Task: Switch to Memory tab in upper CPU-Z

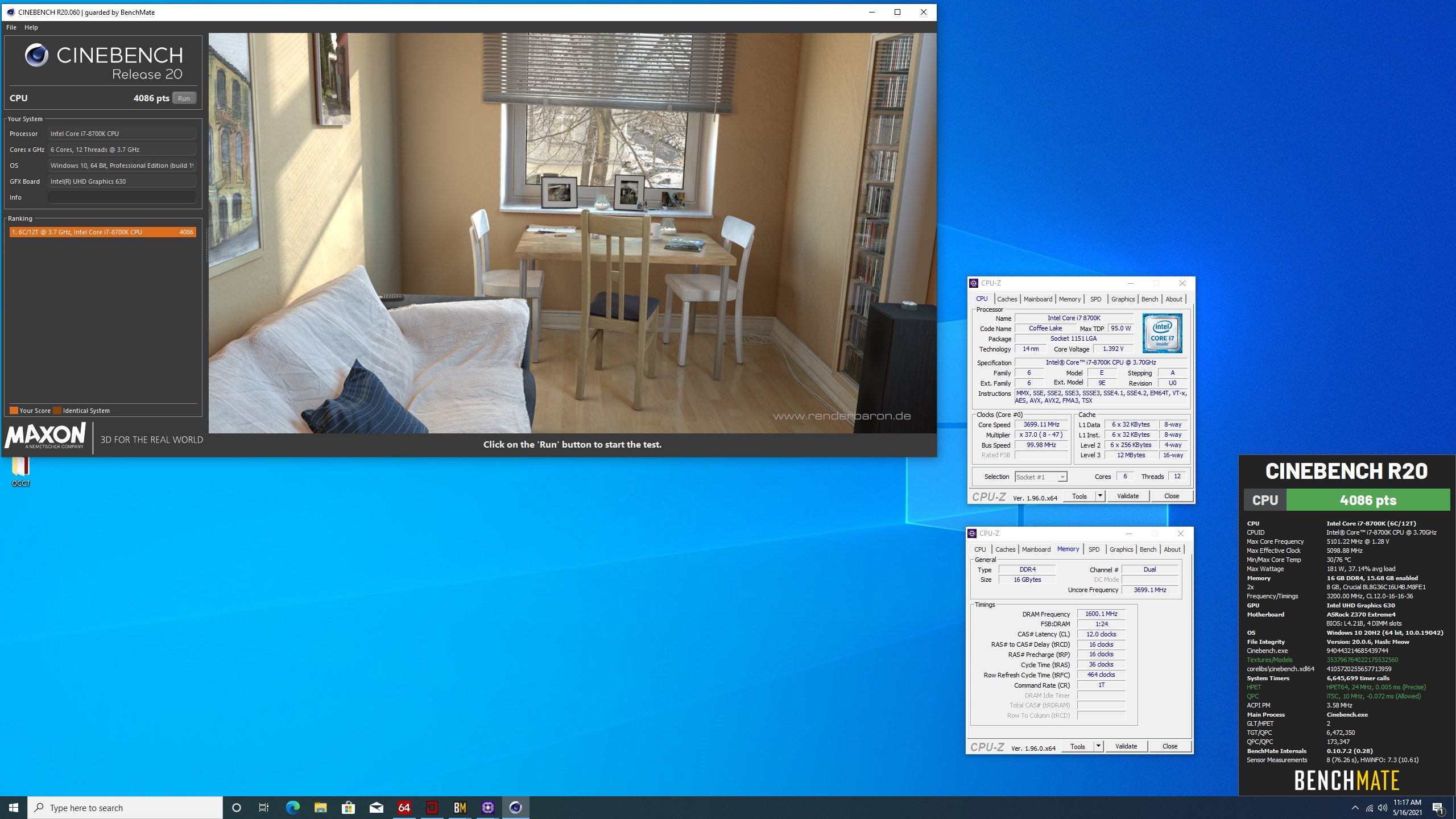Action: [1070, 299]
